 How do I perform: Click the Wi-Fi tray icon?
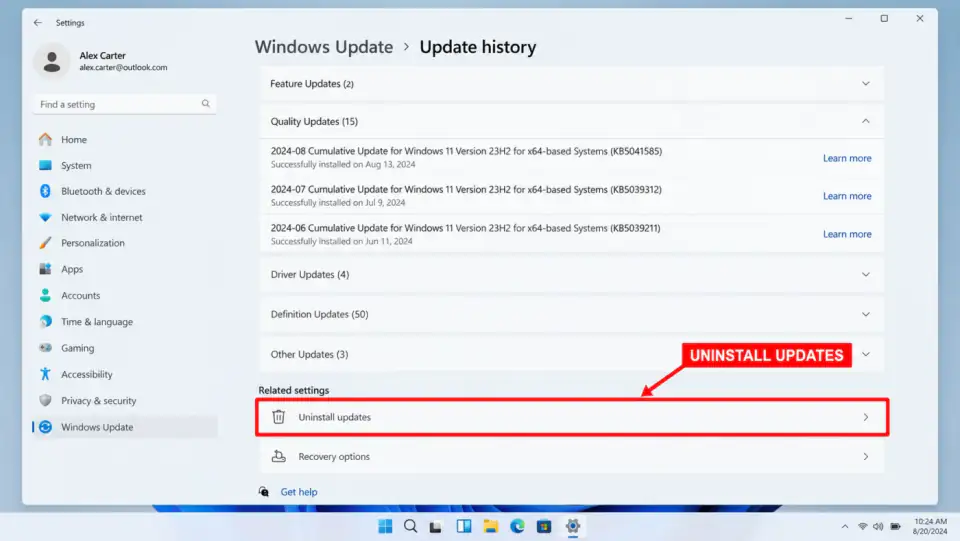[x=862, y=526]
